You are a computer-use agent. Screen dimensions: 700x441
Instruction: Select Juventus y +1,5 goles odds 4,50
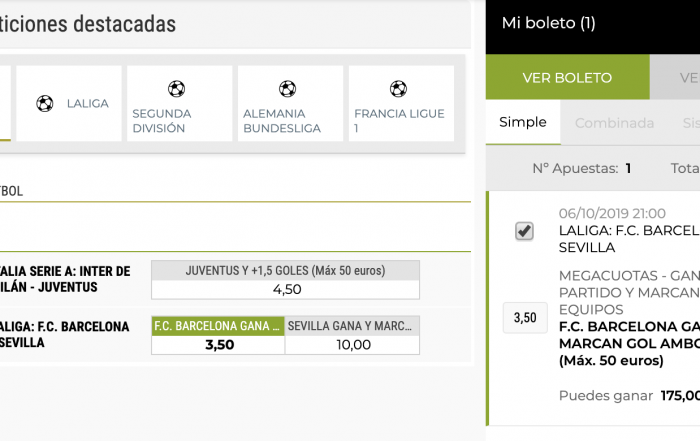click(x=286, y=289)
